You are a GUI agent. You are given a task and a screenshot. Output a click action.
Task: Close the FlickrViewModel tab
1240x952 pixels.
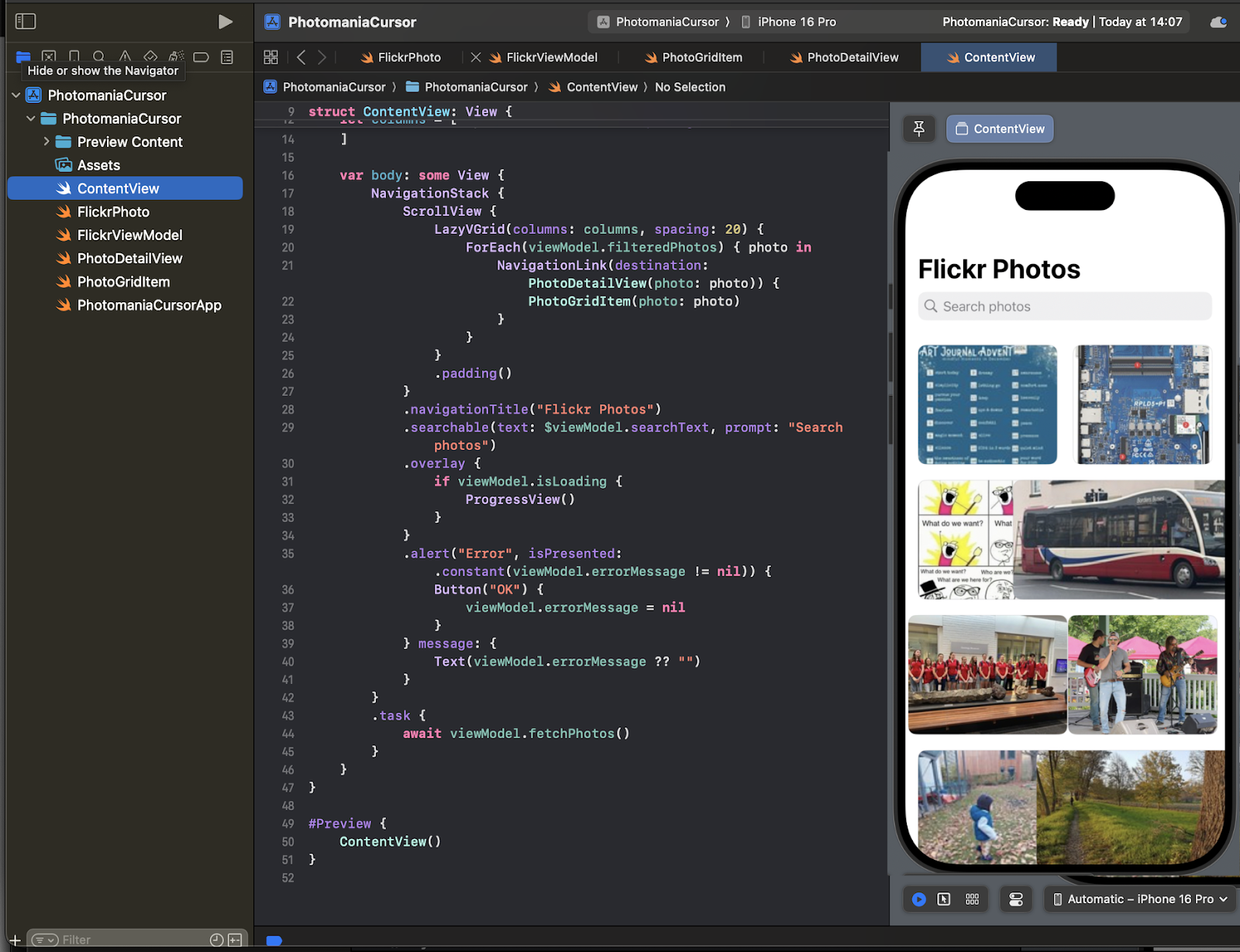476,57
